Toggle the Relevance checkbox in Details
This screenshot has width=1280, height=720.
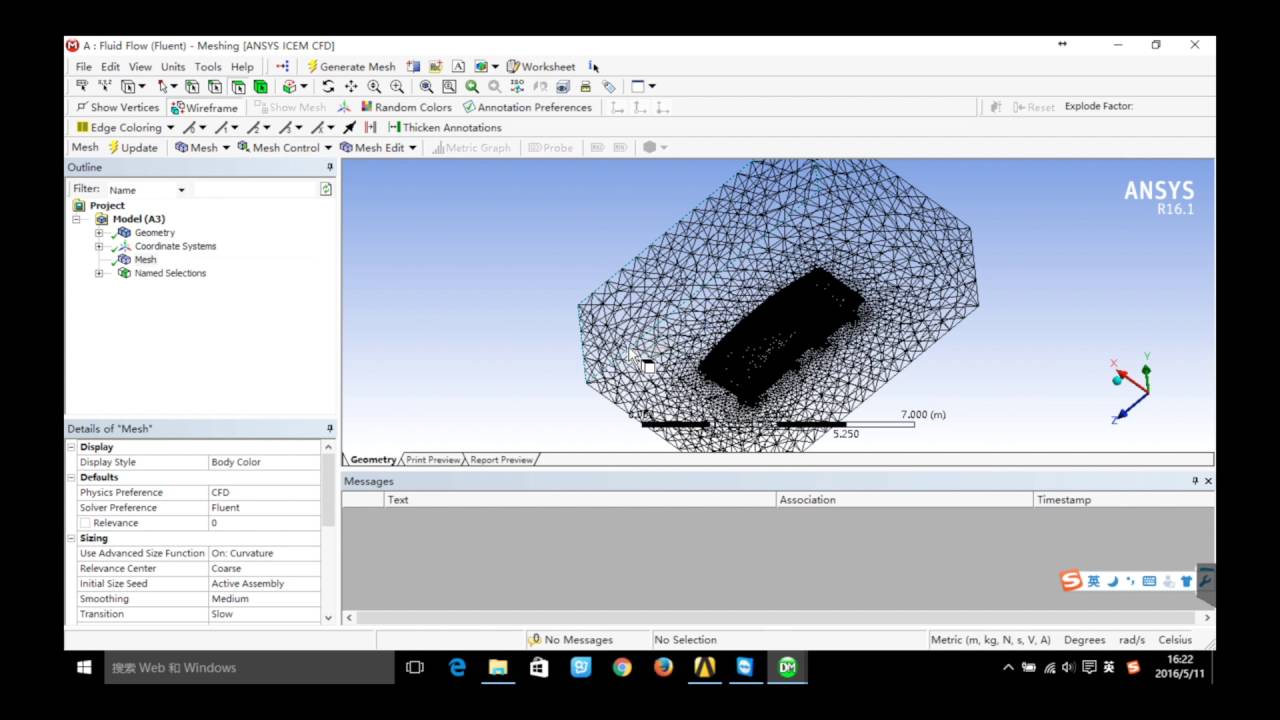(x=85, y=523)
